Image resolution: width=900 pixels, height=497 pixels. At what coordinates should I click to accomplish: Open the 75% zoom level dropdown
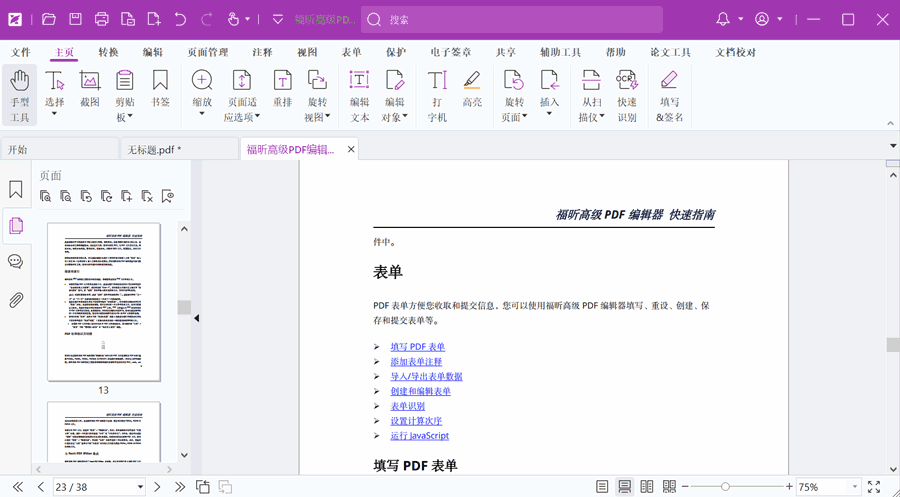tap(855, 487)
